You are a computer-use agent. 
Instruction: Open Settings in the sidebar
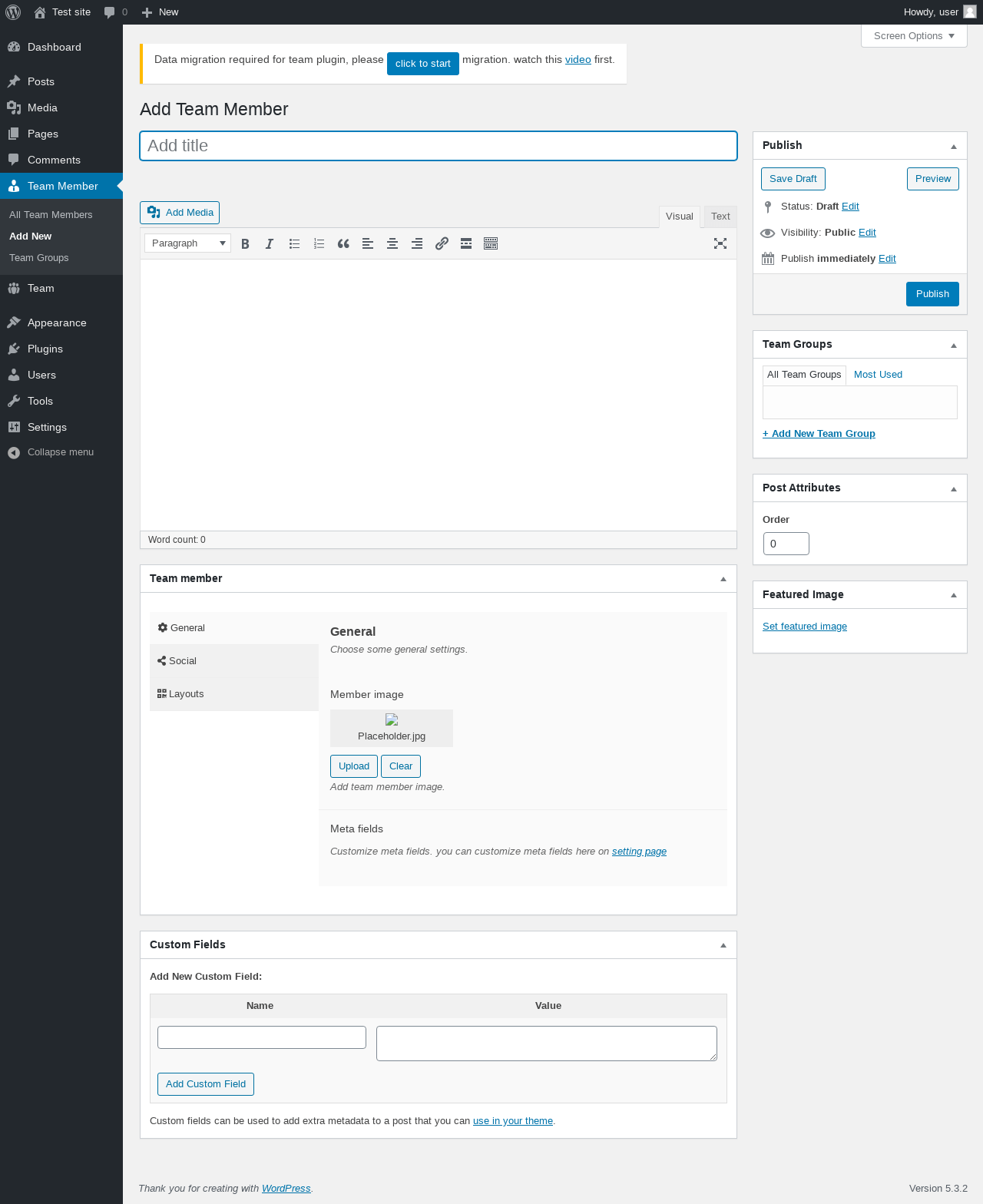tap(61, 427)
